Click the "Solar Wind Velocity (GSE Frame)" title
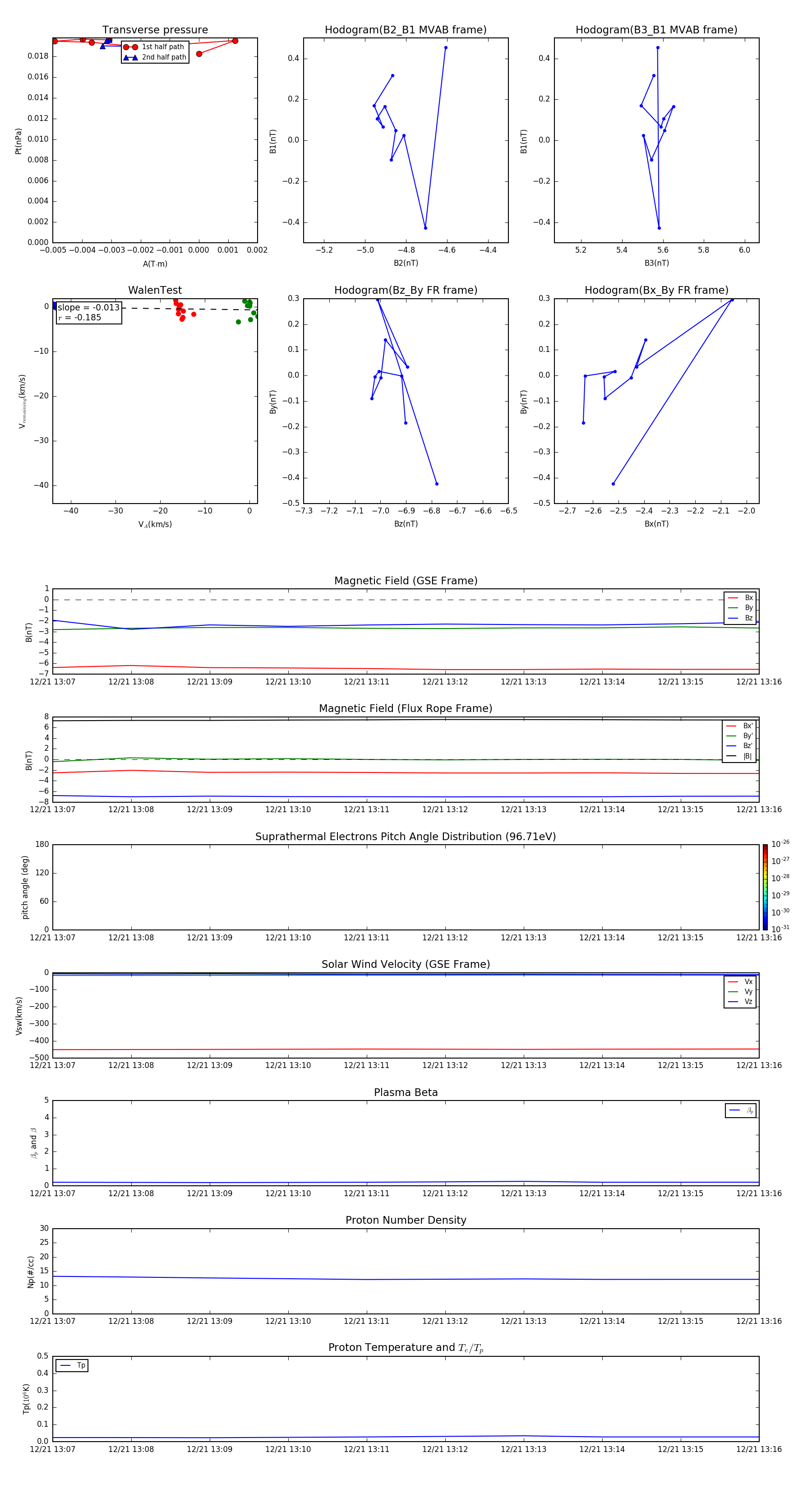Viewport: 812px width, 1489px height. coord(406,965)
